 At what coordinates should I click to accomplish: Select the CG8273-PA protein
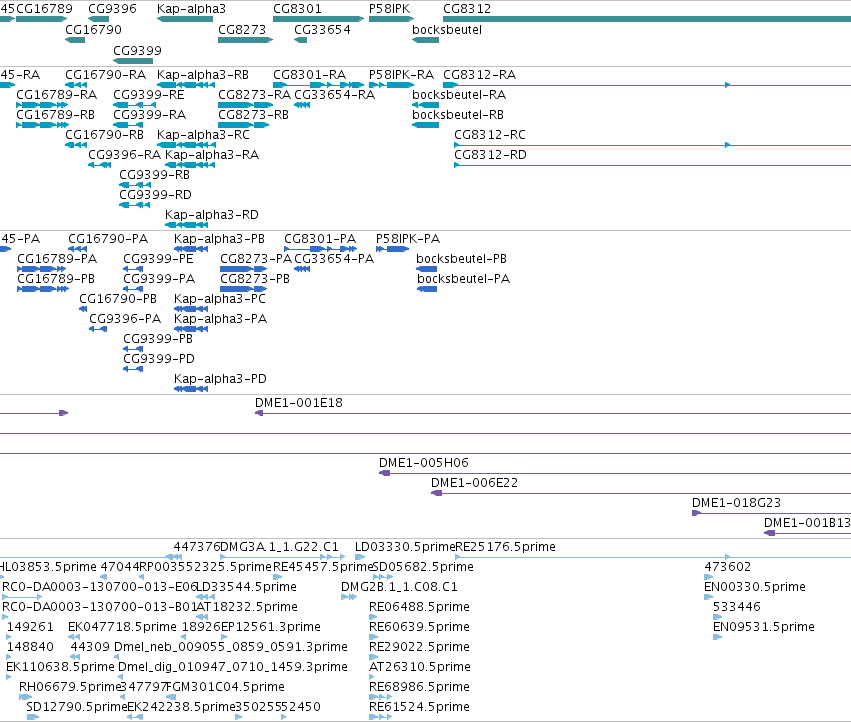pyautogui.click(x=243, y=269)
